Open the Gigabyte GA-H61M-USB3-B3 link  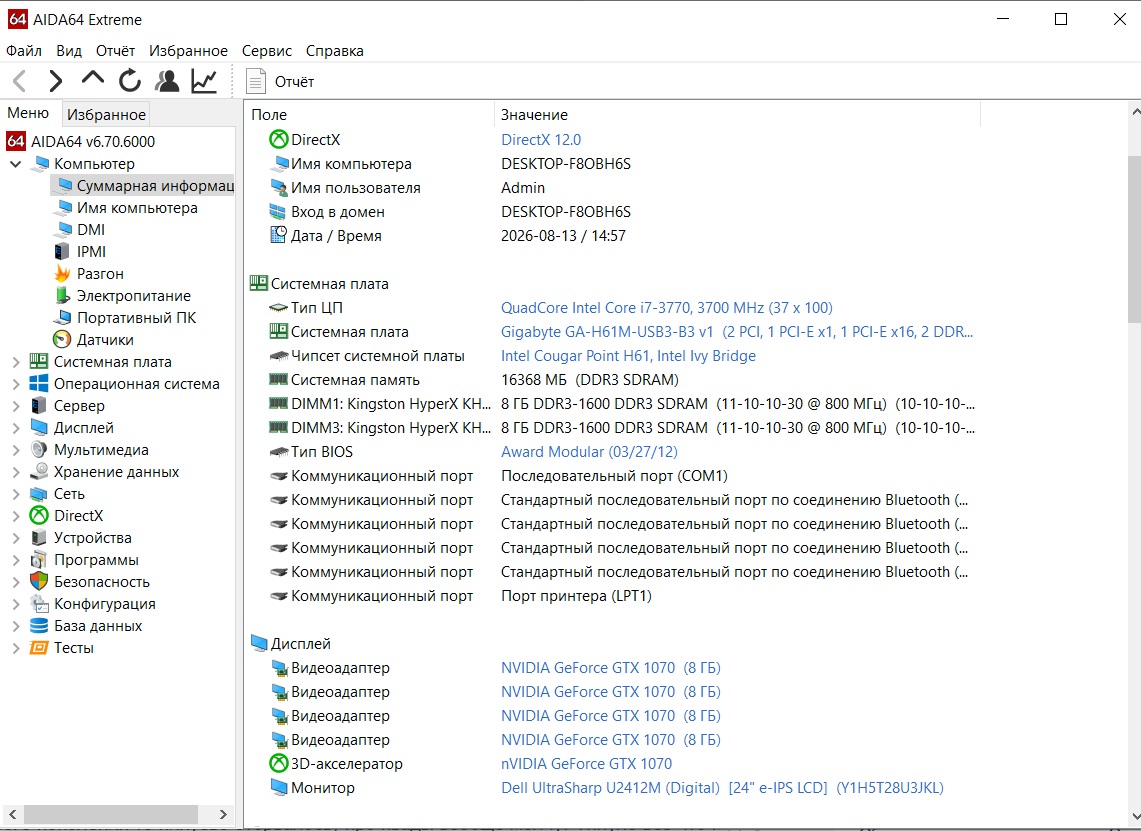736,331
